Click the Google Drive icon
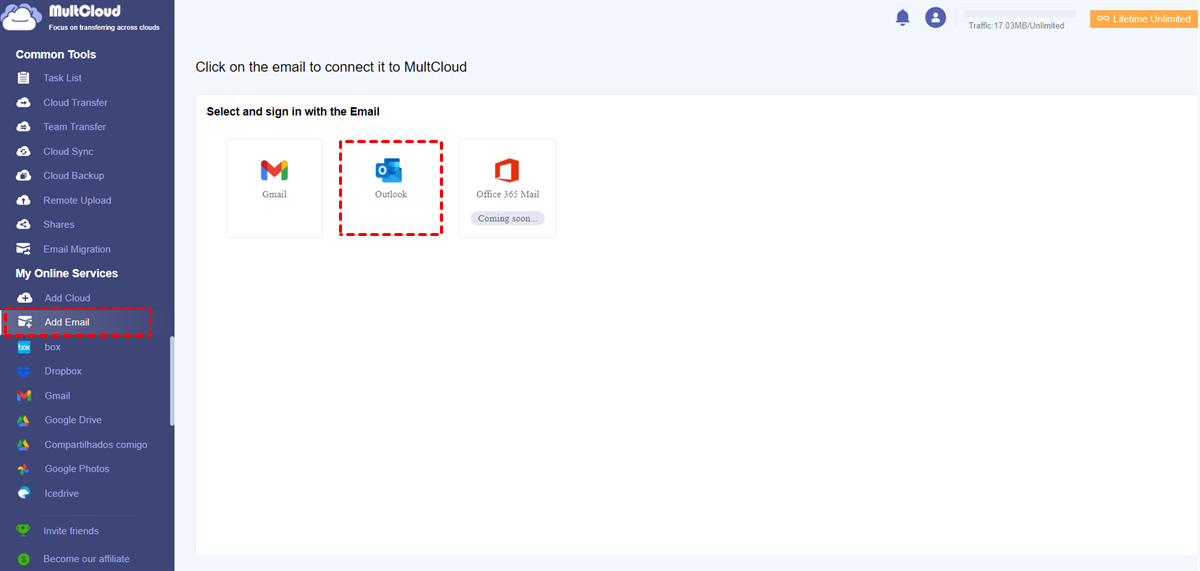Image resolution: width=1200 pixels, height=571 pixels. [24, 420]
